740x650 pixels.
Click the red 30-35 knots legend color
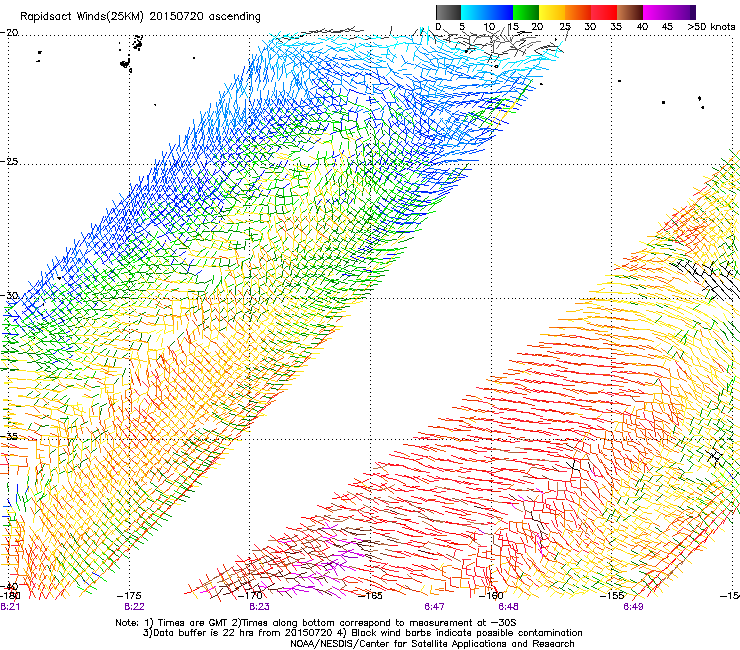pos(604,12)
